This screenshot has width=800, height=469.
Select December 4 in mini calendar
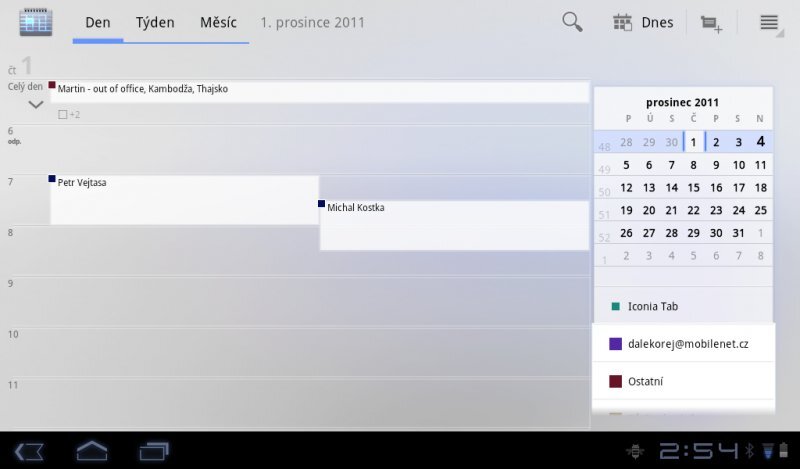click(x=760, y=142)
